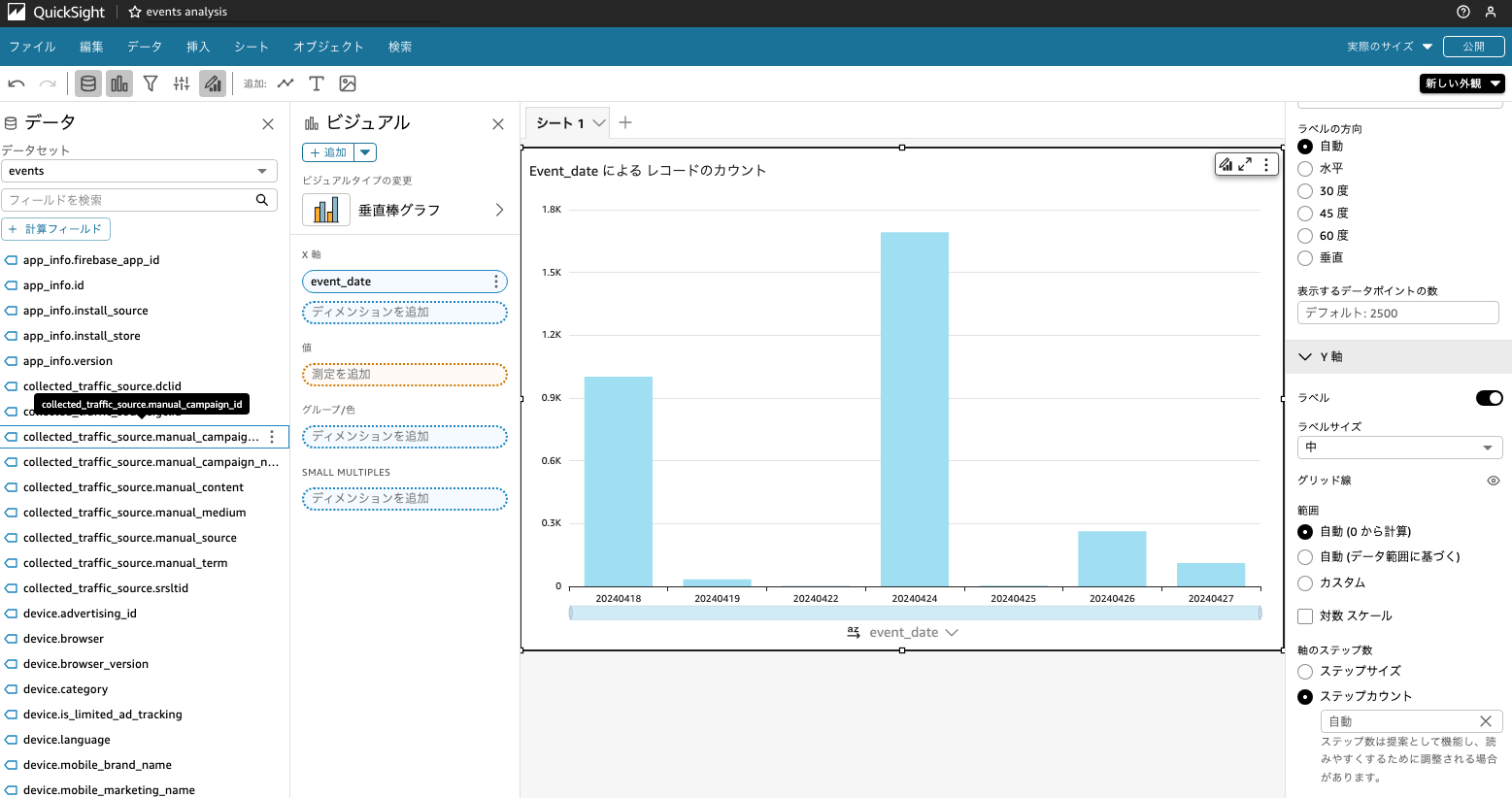Insert an image via picture icon
This screenshot has height=798, width=1512.
coord(348,83)
